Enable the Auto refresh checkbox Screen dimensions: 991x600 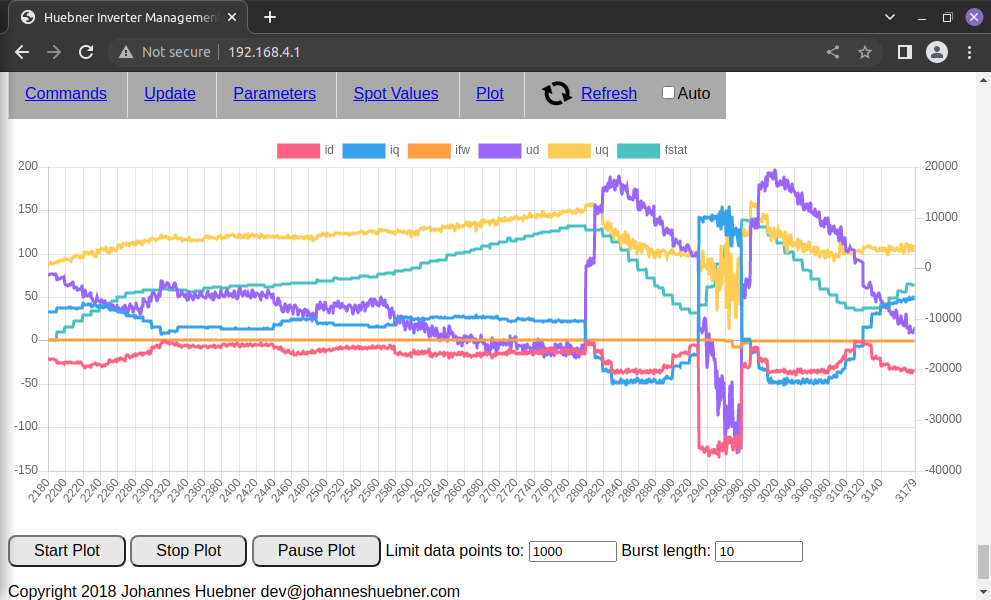(x=669, y=93)
